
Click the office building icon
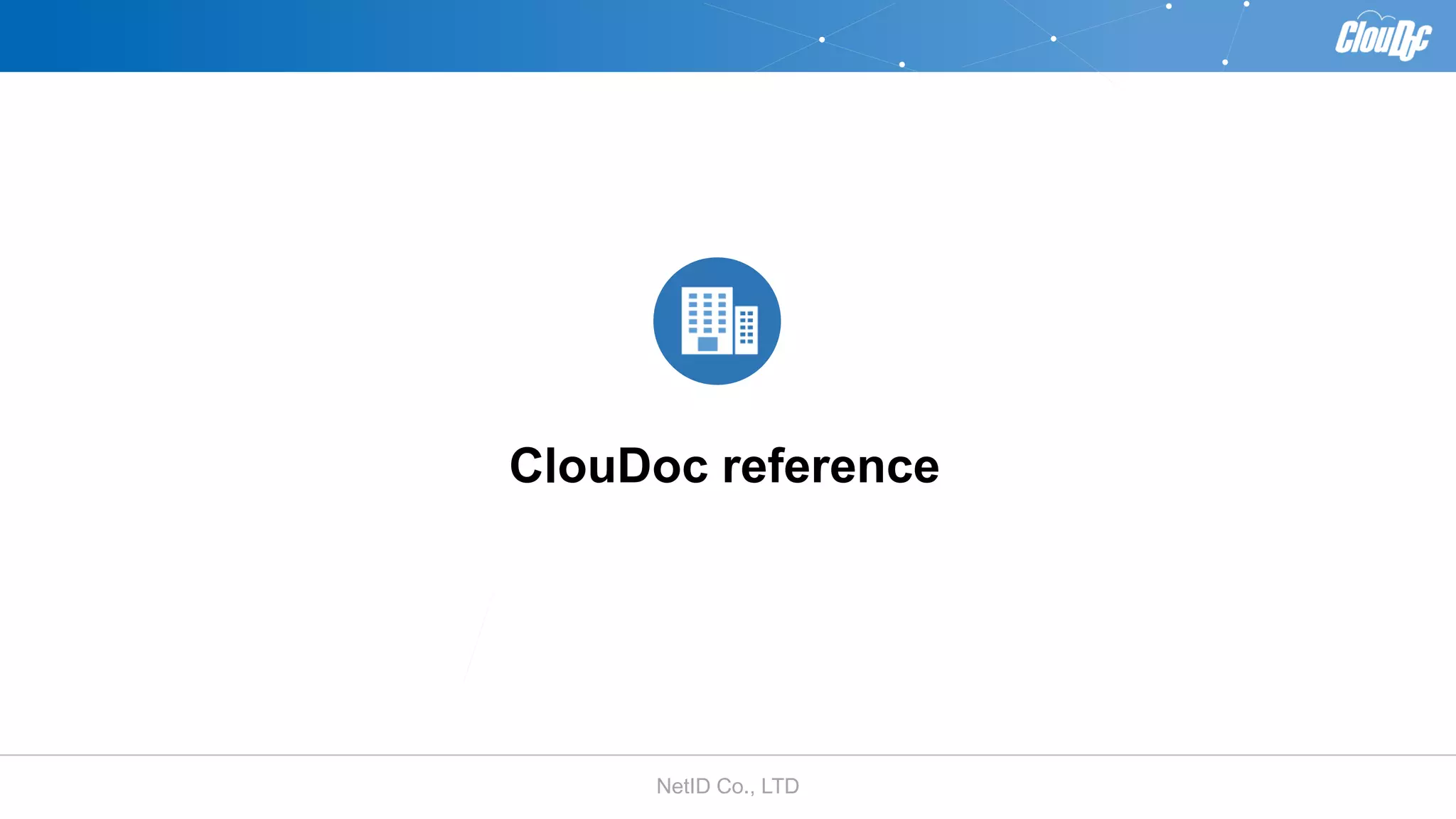point(717,321)
